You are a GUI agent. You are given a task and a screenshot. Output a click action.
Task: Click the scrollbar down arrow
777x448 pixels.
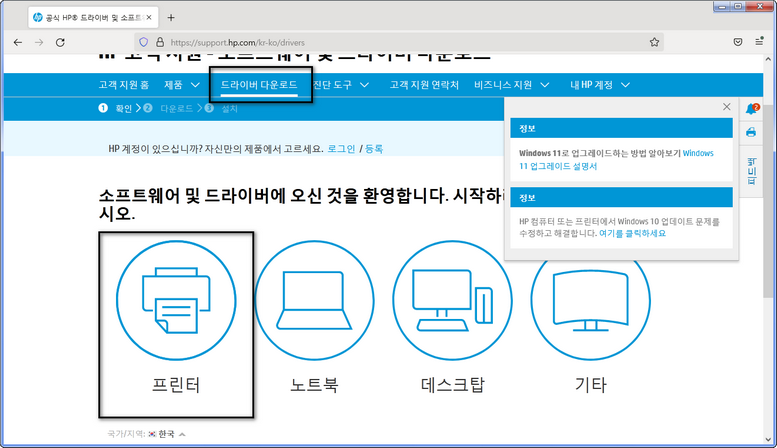pos(769,439)
